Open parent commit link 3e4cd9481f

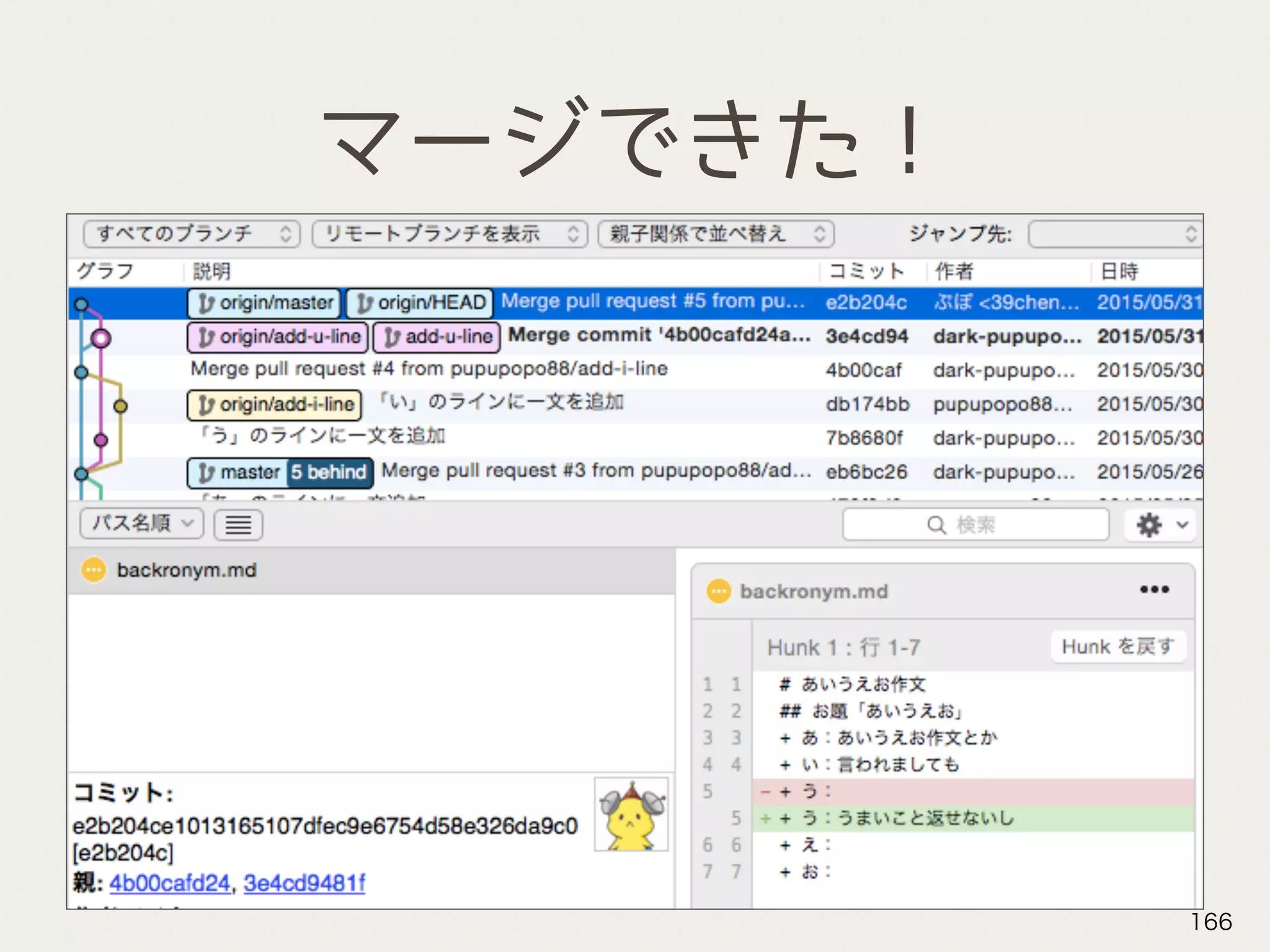coord(304,883)
